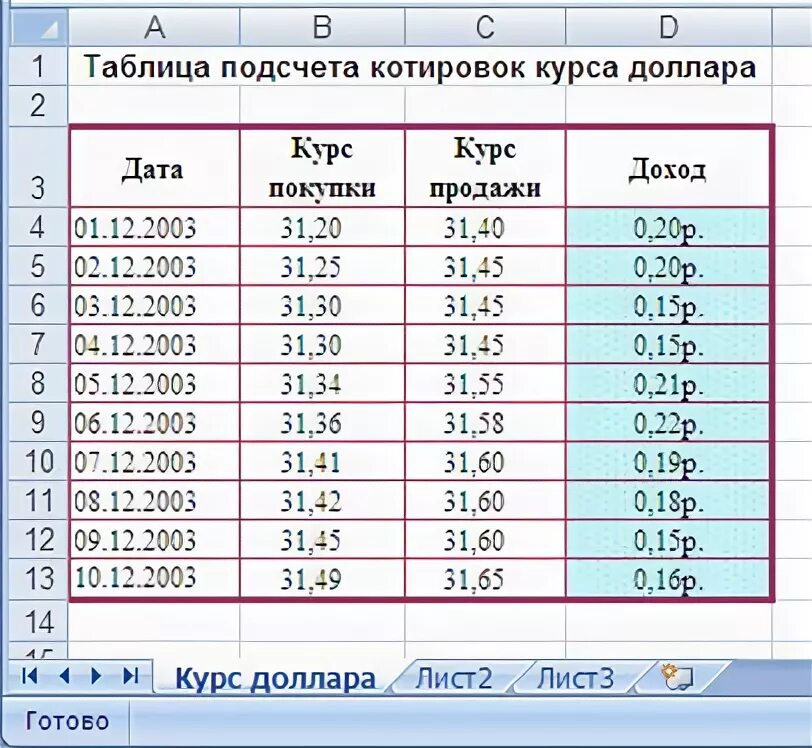Select row 3 header
812x748 pixels.
[38, 167]
